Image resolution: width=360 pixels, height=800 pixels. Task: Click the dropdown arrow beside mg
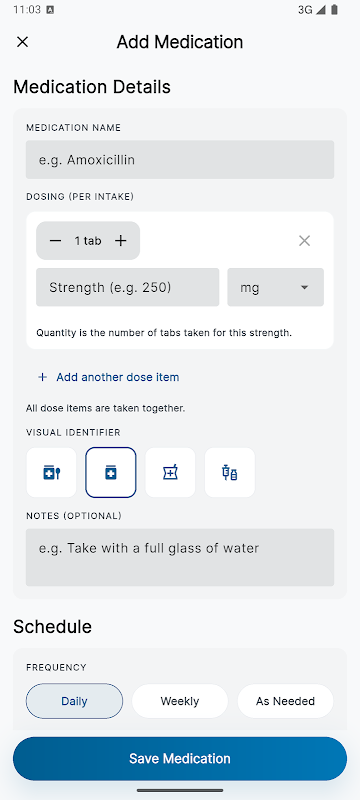click(304, 287)
